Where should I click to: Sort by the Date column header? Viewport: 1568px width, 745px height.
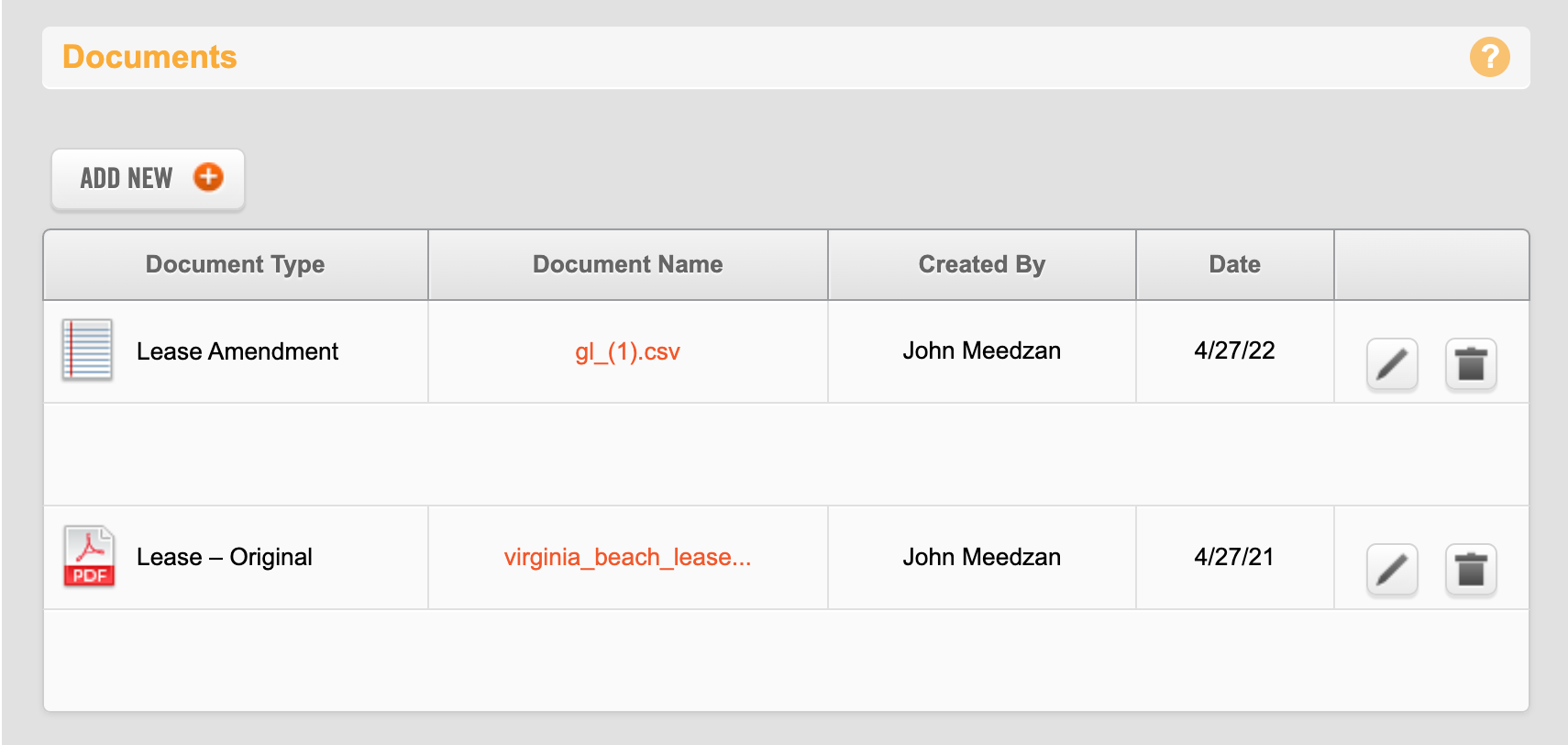coord(1234,264)
